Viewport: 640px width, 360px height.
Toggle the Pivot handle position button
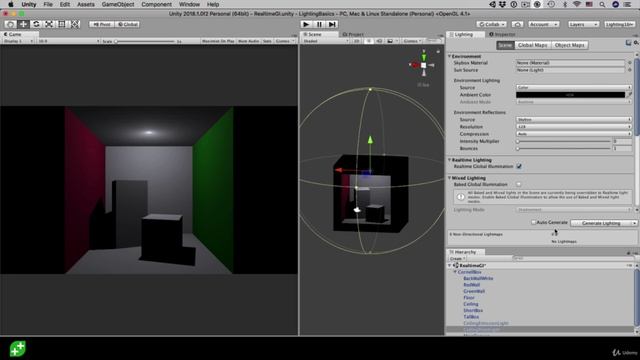coord(102,24)
